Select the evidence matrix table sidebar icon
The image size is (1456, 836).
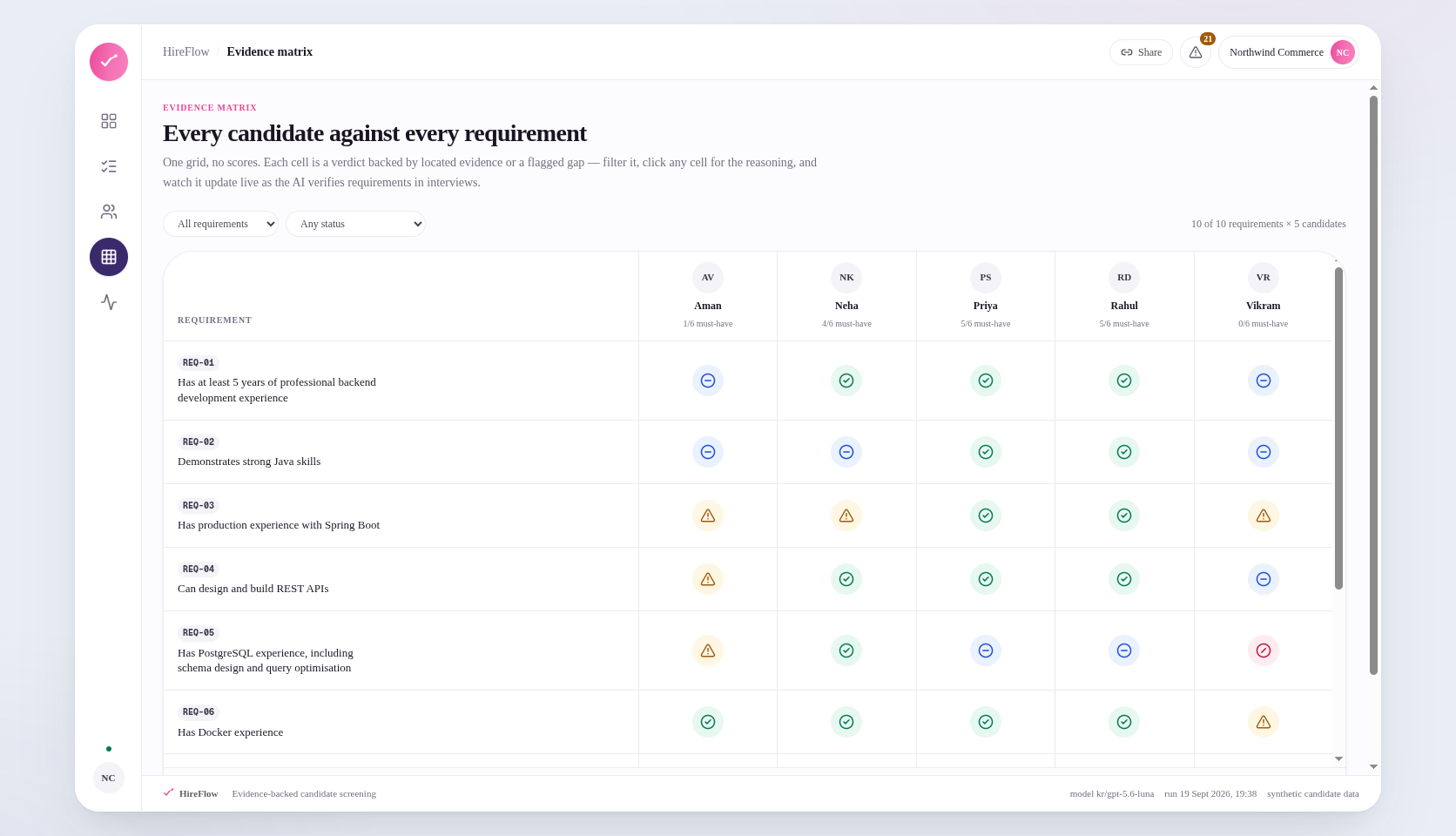[x=109, y=257]
